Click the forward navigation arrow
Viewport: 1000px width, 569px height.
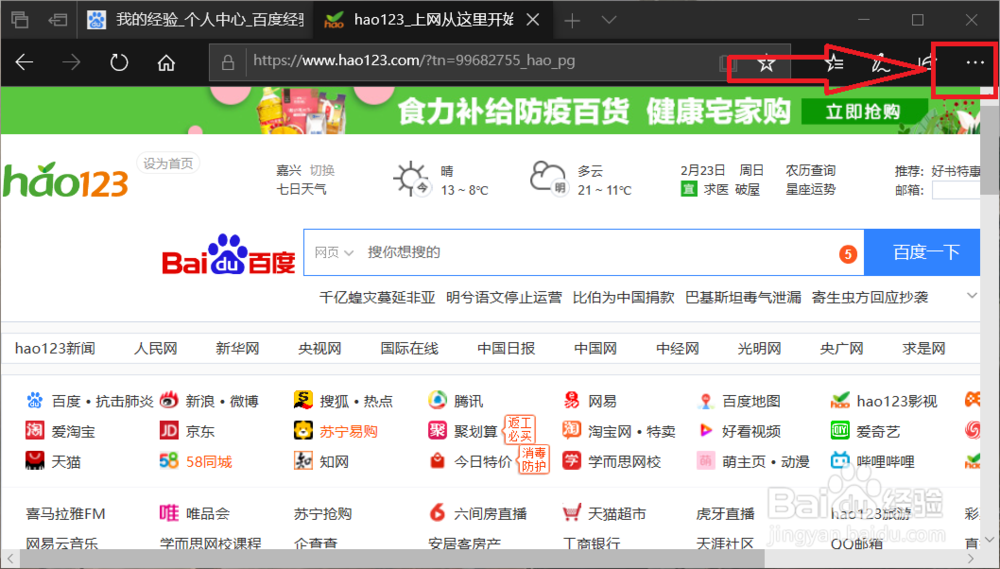[71, 62]
